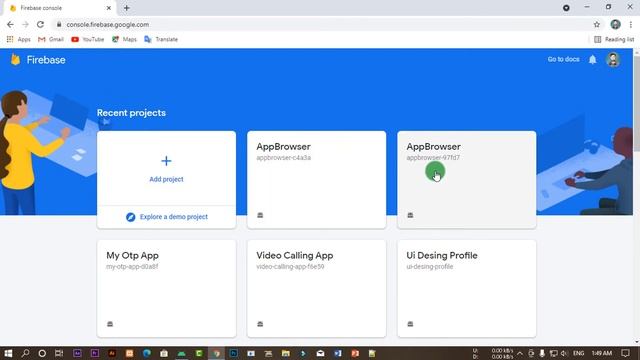Click the Chrome media control circle icon
The width and height of the screenshot is (640, 360).
(566, 8)
